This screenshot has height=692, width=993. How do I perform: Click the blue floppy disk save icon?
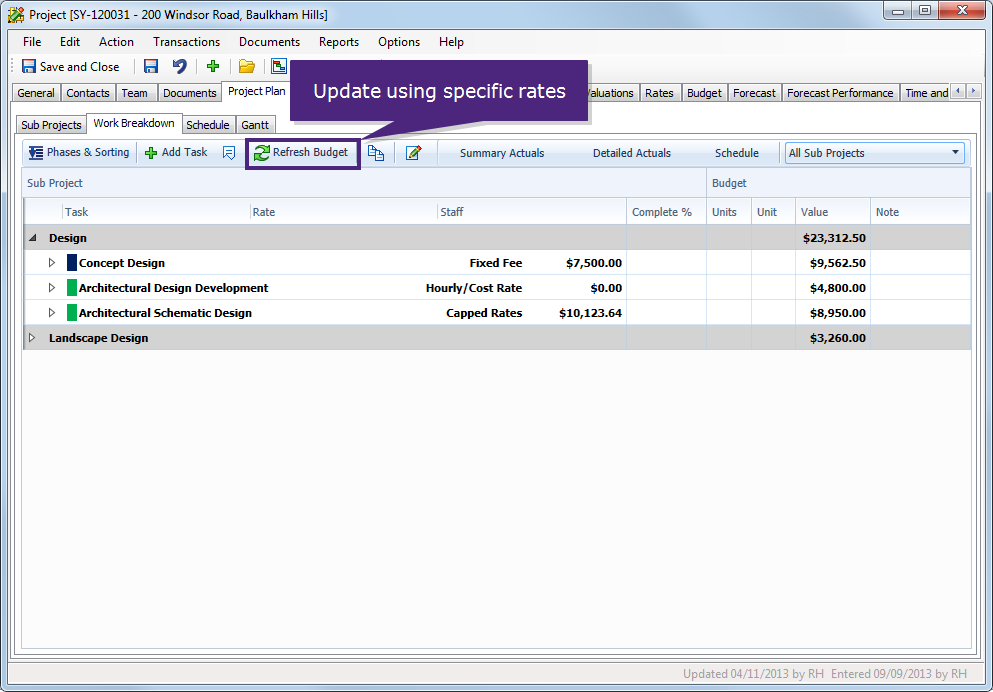click(x=151, y=67)
